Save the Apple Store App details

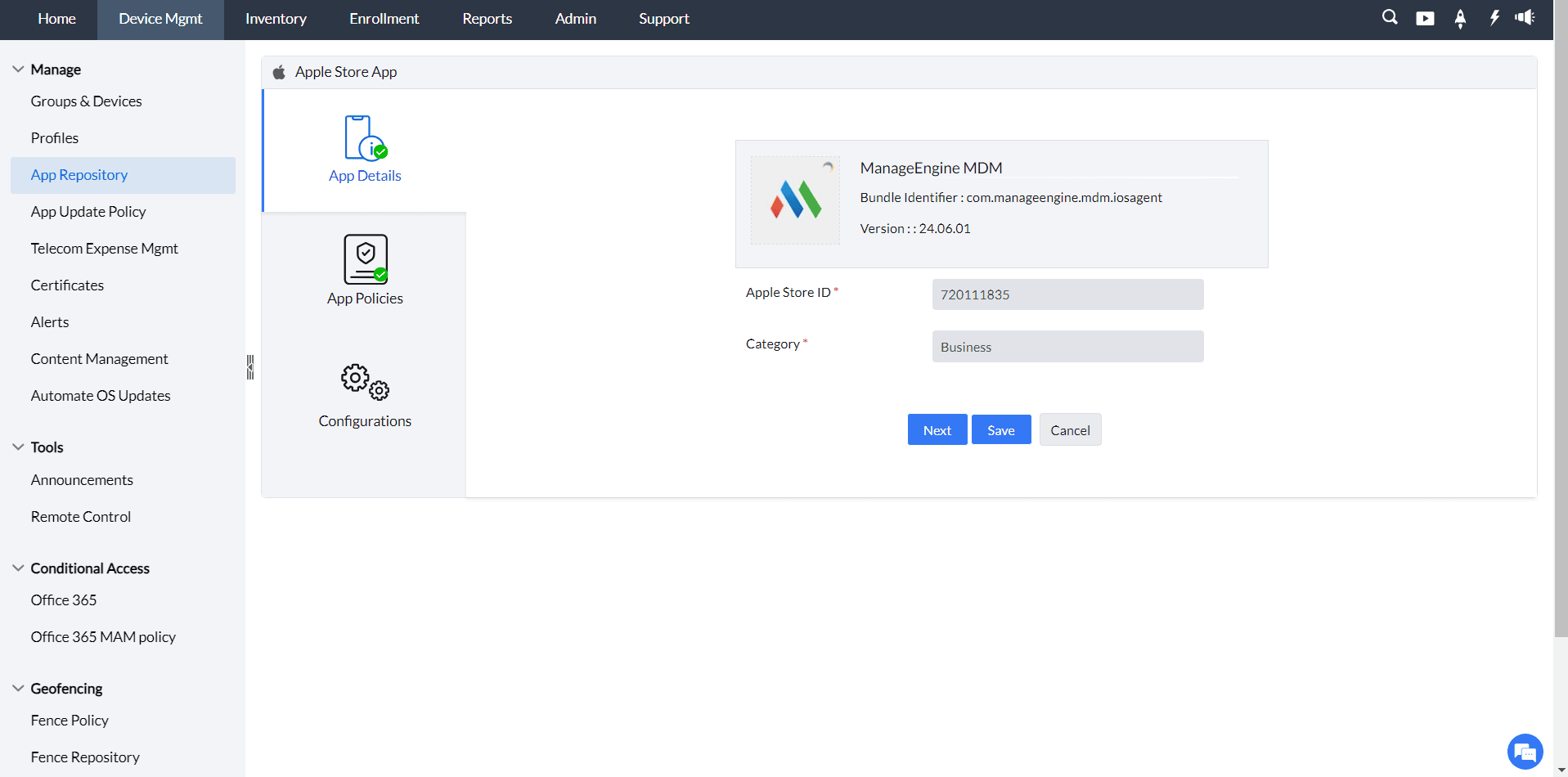(x=1000, y=429)
